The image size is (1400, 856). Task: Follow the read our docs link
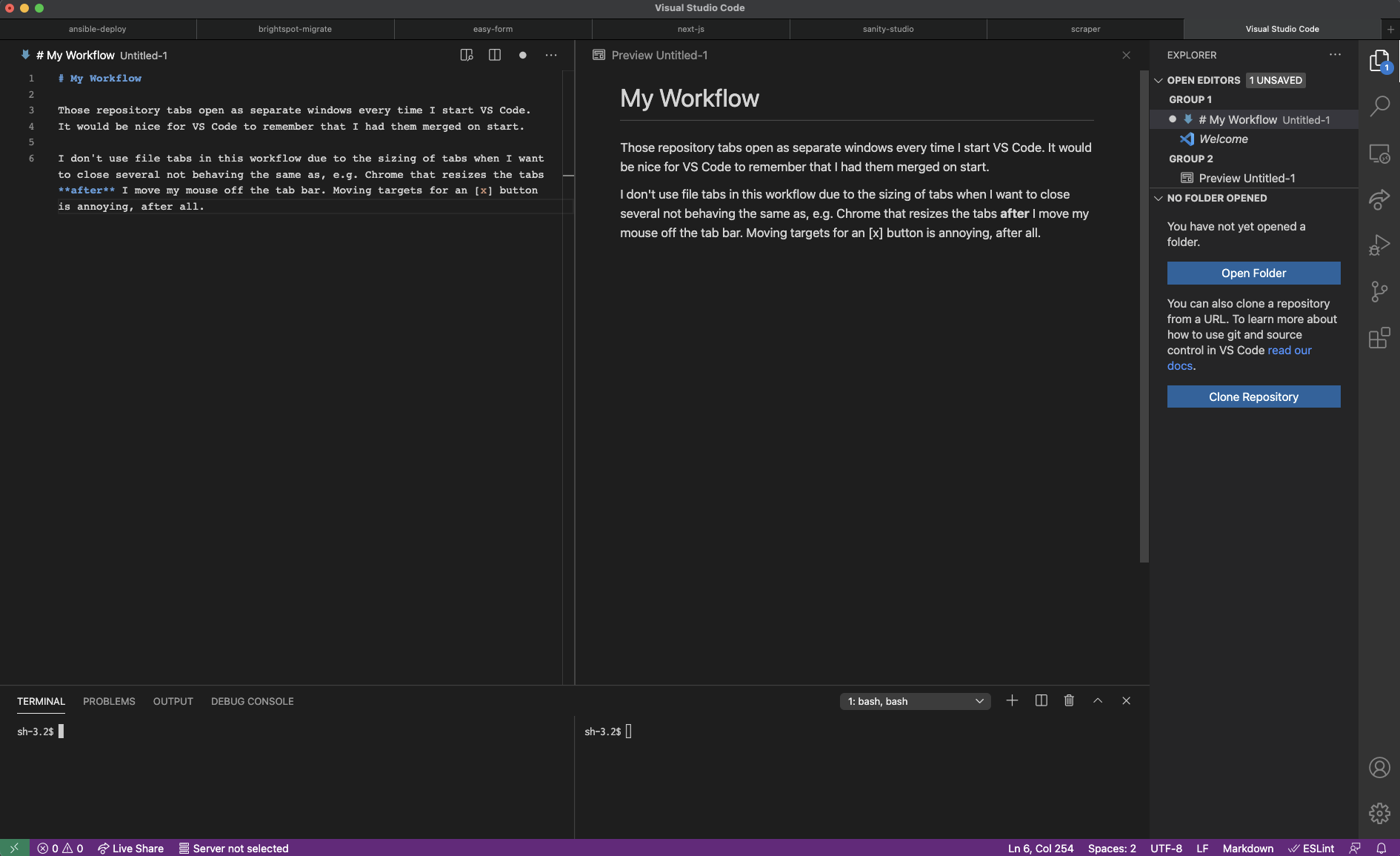click(x=1290, y=350)
